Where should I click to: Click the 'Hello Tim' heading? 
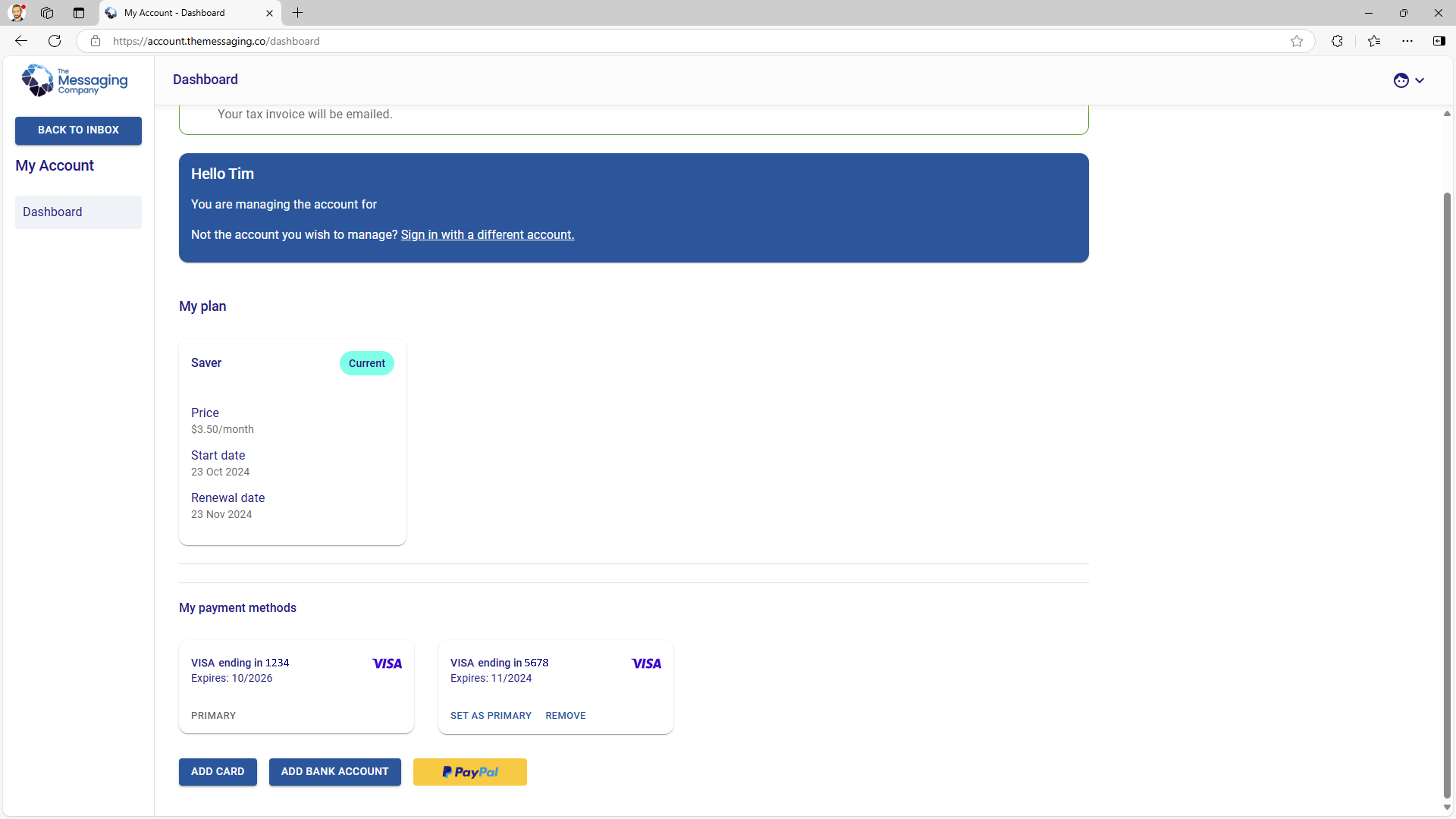point(223,174)
